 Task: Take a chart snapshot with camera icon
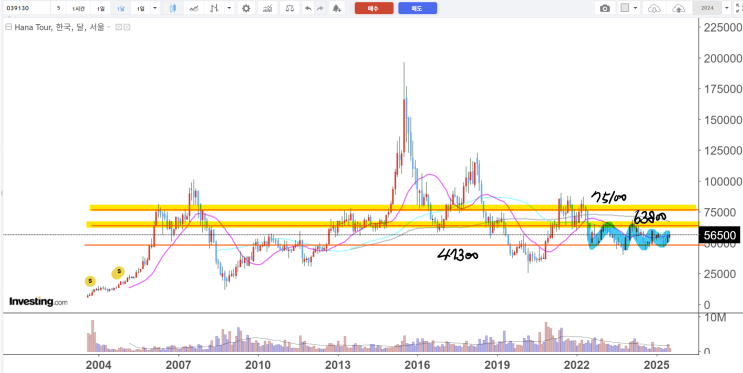tap(605, 8)
